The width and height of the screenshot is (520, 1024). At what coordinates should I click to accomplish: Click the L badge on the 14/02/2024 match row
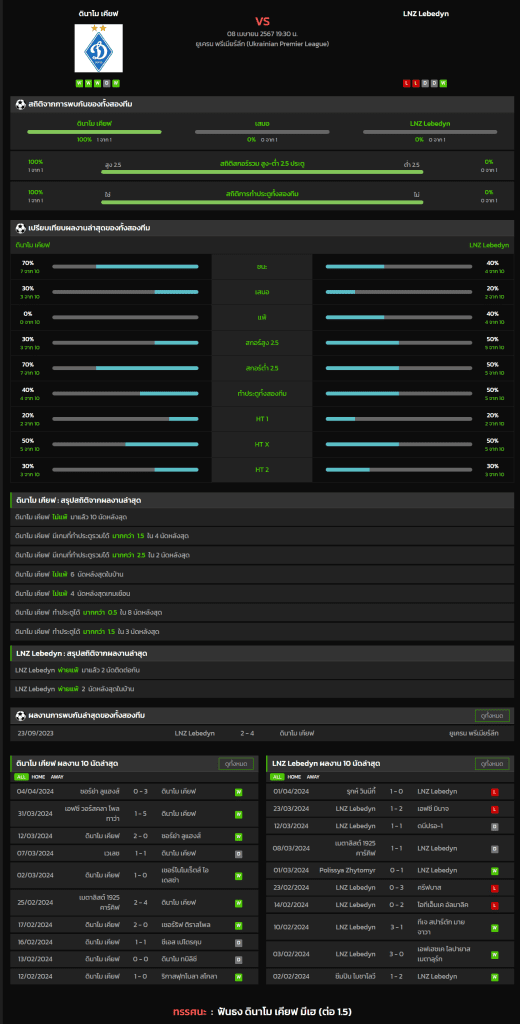[495, 905]
